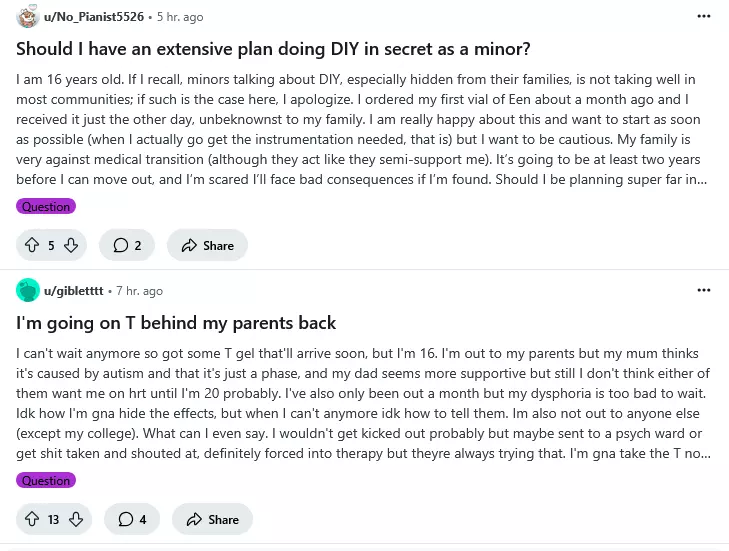Screen dimensions: 729x551
Task: Open comments on the DIY secret post
Action: (x=127, y=245)
